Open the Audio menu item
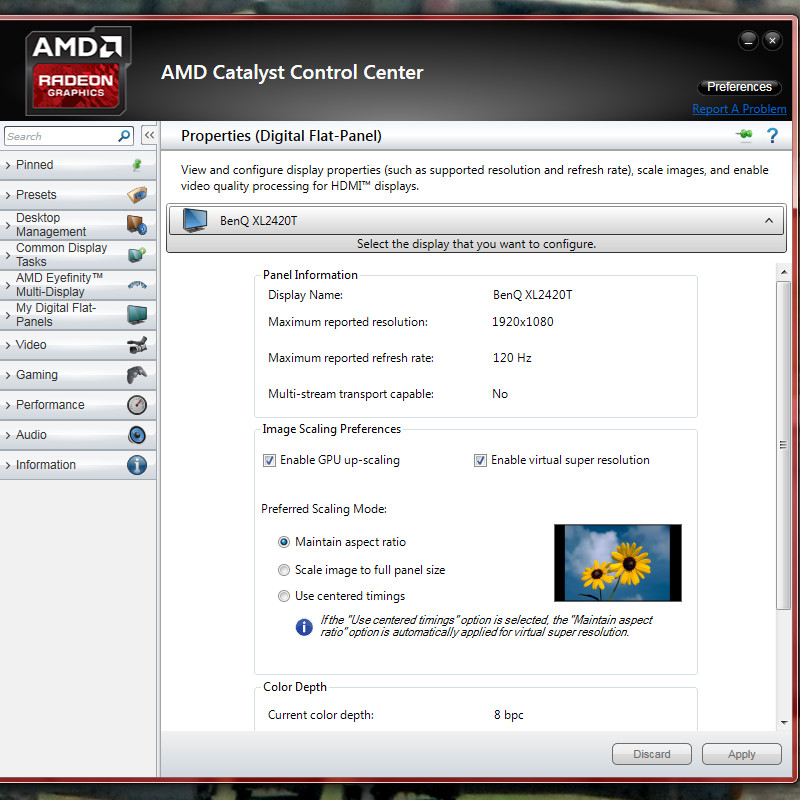 pos(78,435)
